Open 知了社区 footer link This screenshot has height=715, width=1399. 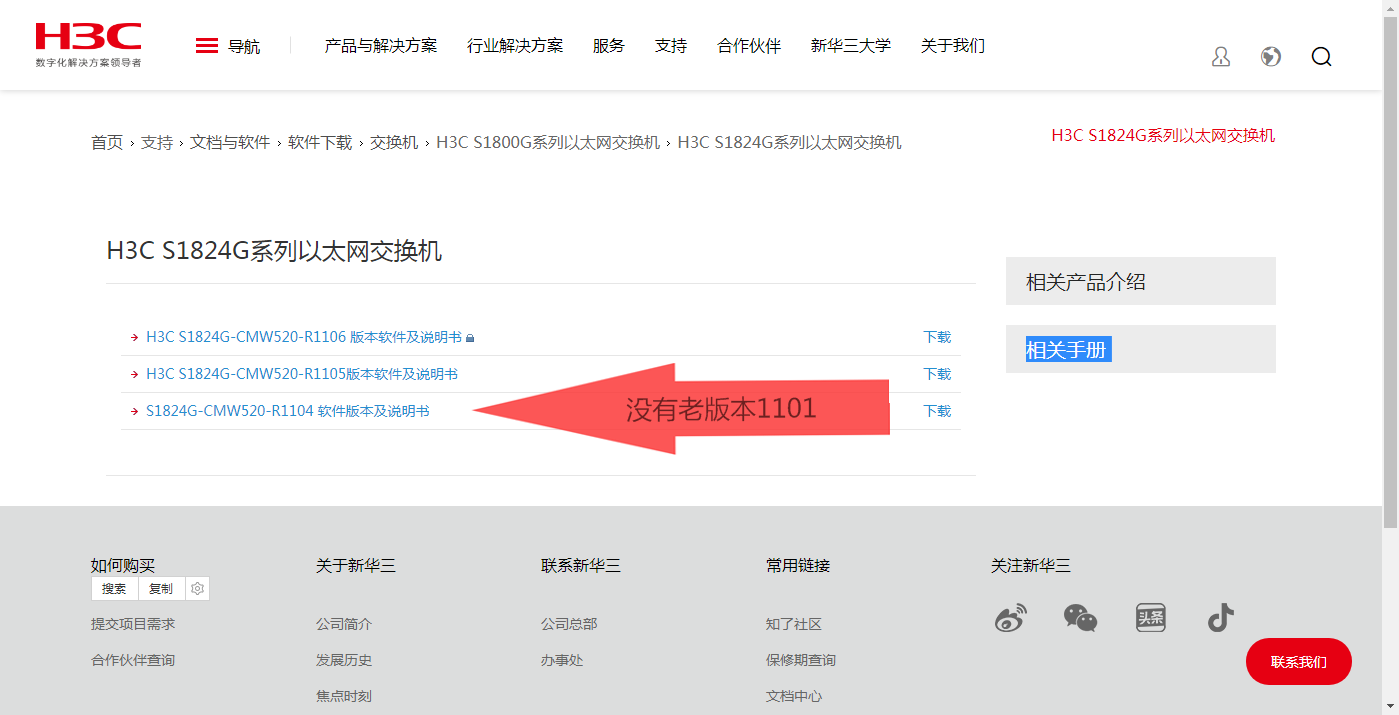[794, 624]
